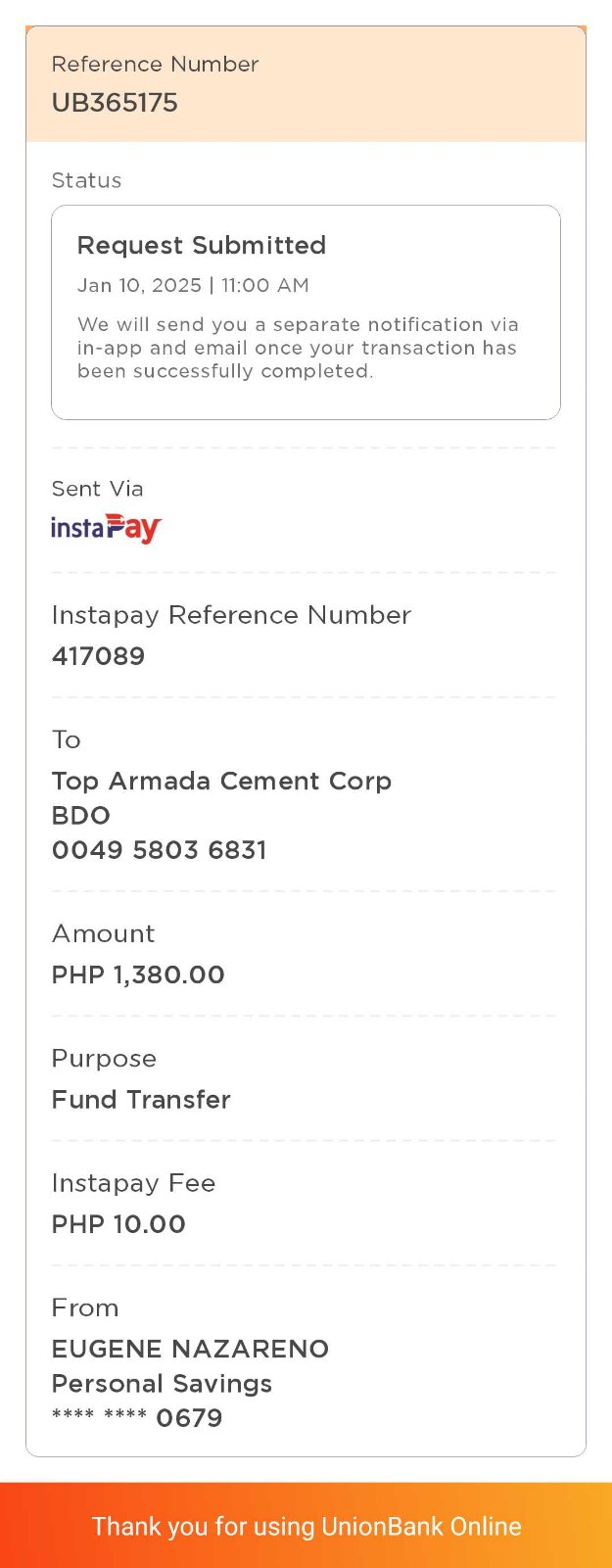Tap the Fund Transfer purpose value
612x1568 pixels.
click(x=141, y=1099)
